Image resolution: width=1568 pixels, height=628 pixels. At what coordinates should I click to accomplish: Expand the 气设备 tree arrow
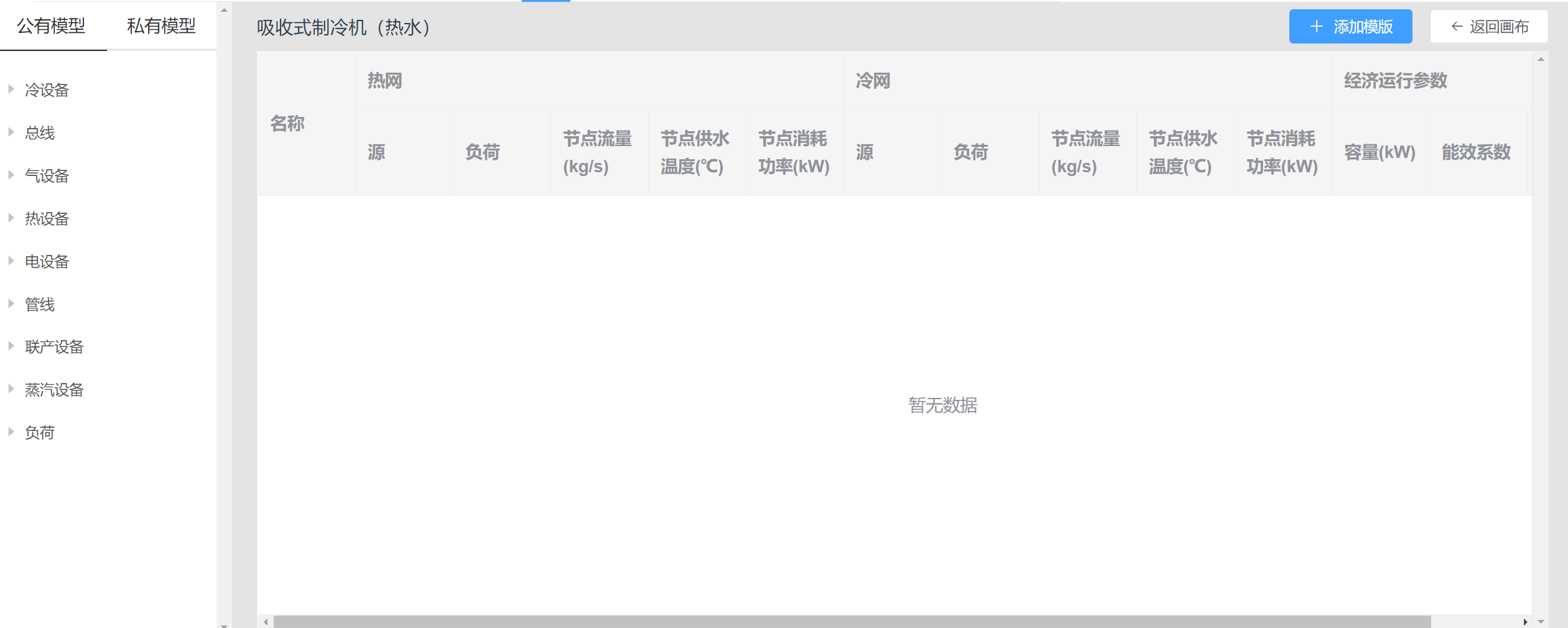tap(11, 175)
